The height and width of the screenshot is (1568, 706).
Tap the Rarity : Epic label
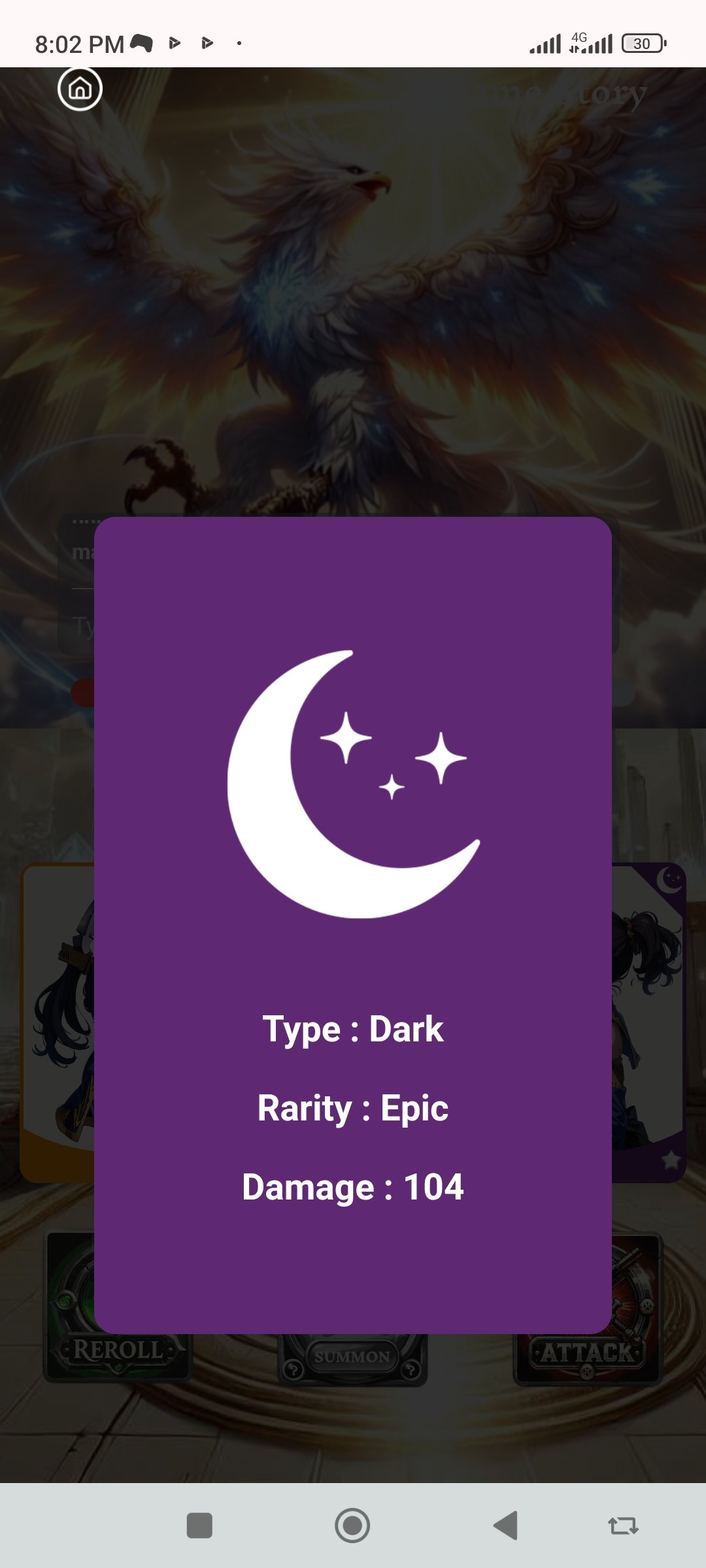click(353, 1108)
